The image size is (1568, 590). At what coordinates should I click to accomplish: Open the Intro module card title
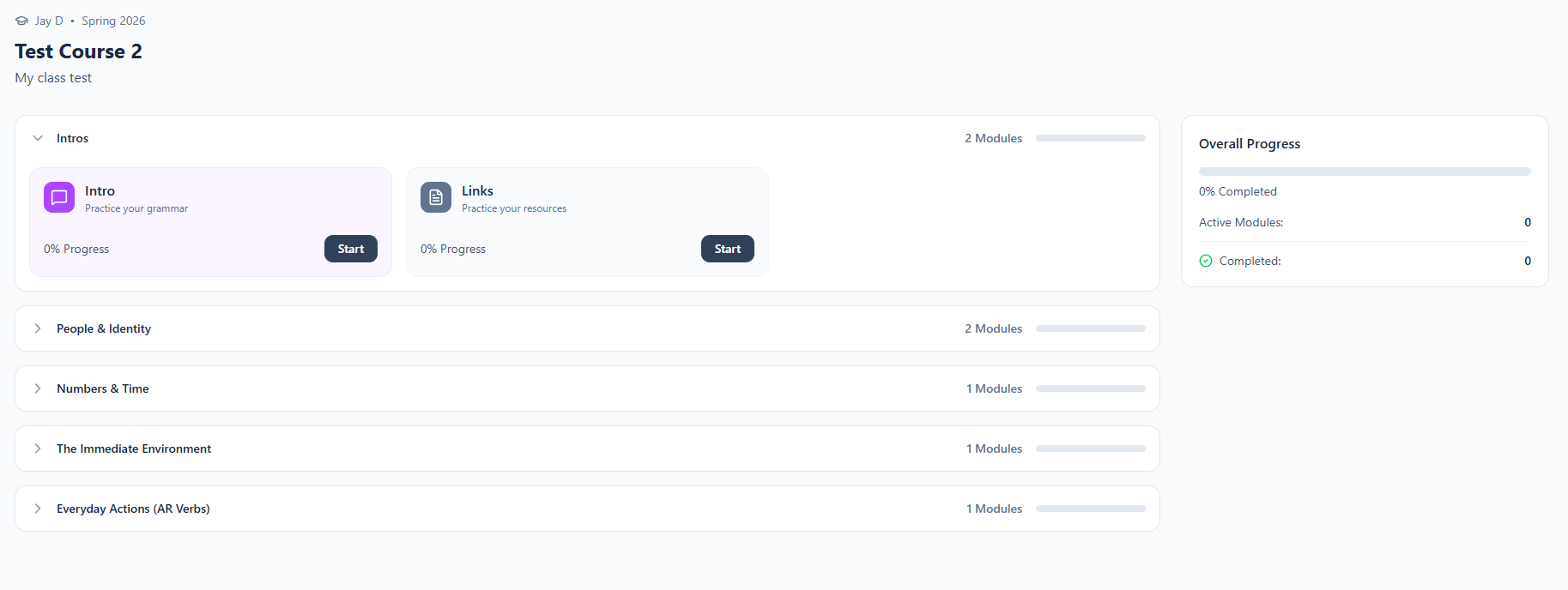pos(100,190)
